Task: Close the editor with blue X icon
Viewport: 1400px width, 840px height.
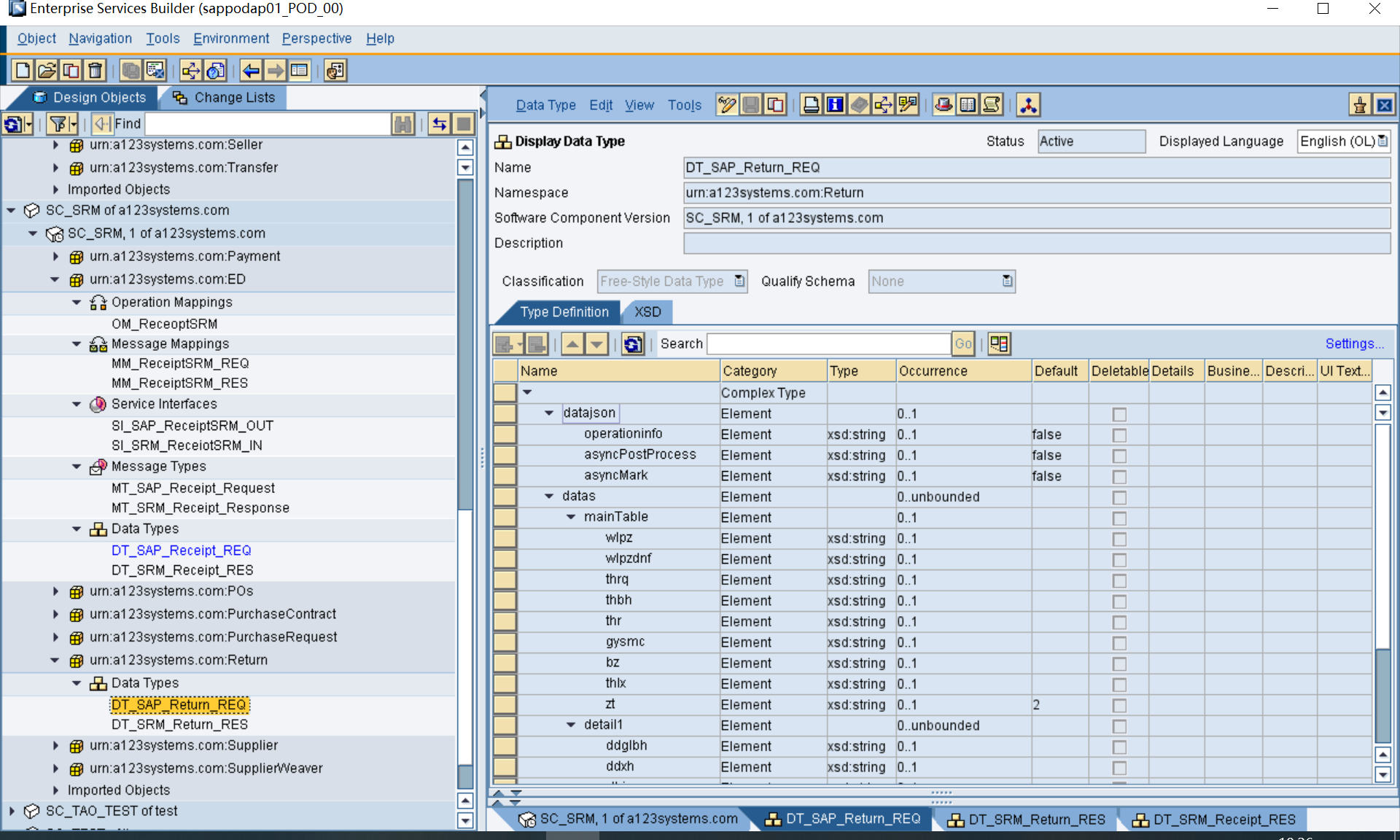Action: point(1384,105)
